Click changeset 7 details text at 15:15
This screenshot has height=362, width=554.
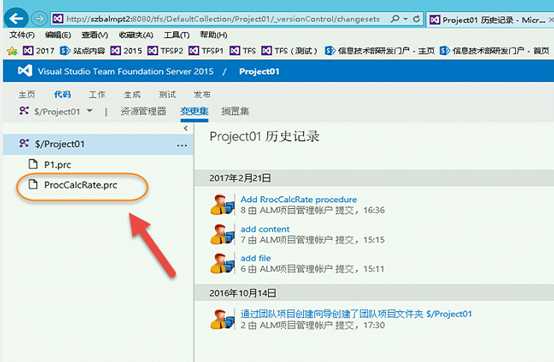click(312, 240)
